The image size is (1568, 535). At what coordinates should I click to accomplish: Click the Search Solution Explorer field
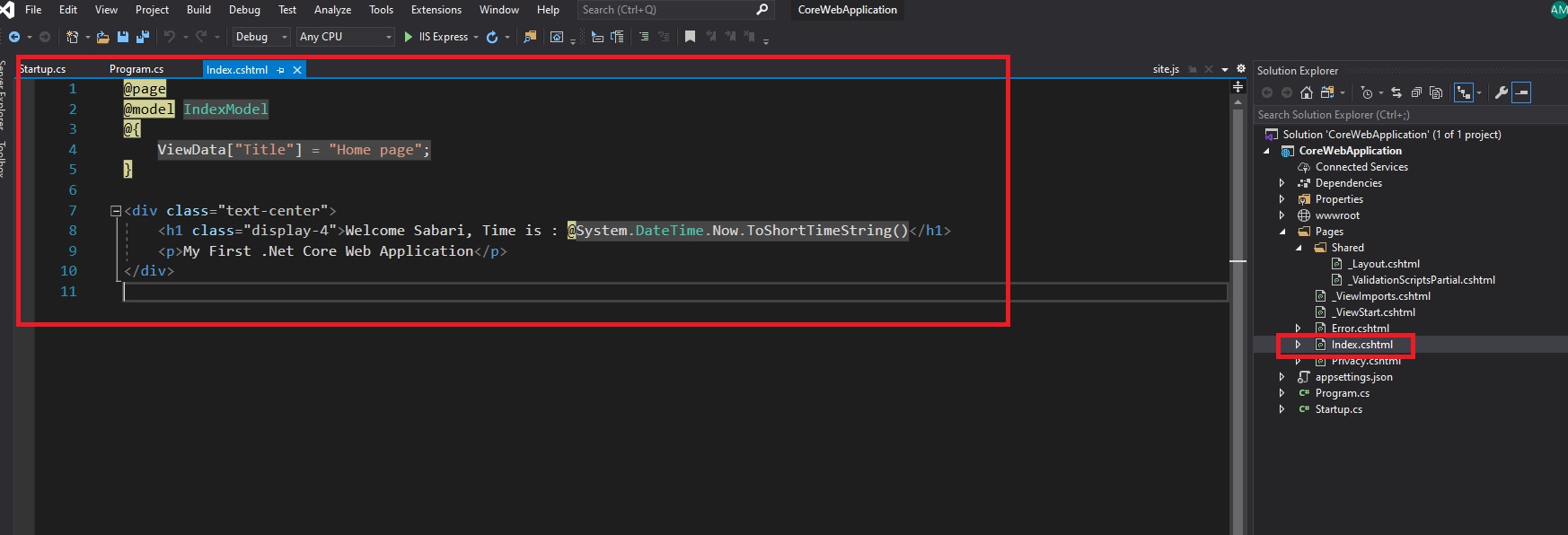tap(1410, 115)
